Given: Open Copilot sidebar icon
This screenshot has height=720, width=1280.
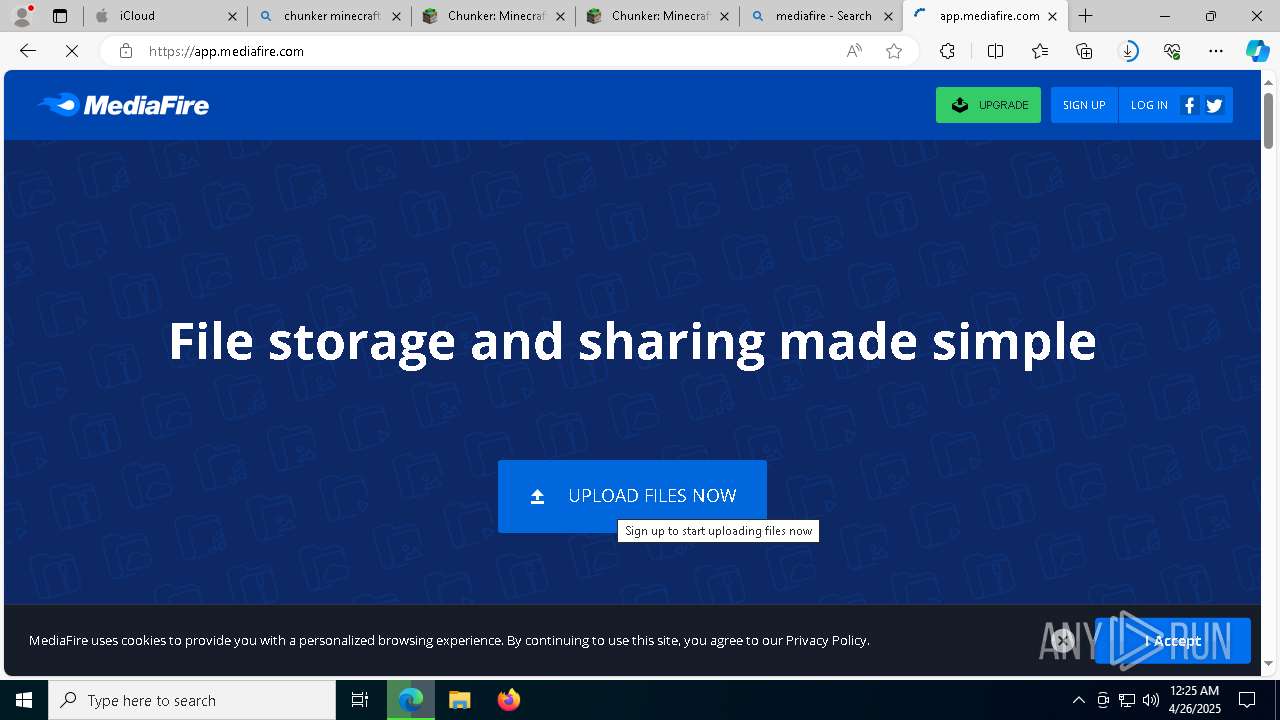Looking at the screenshot, I should (1257, 51).
